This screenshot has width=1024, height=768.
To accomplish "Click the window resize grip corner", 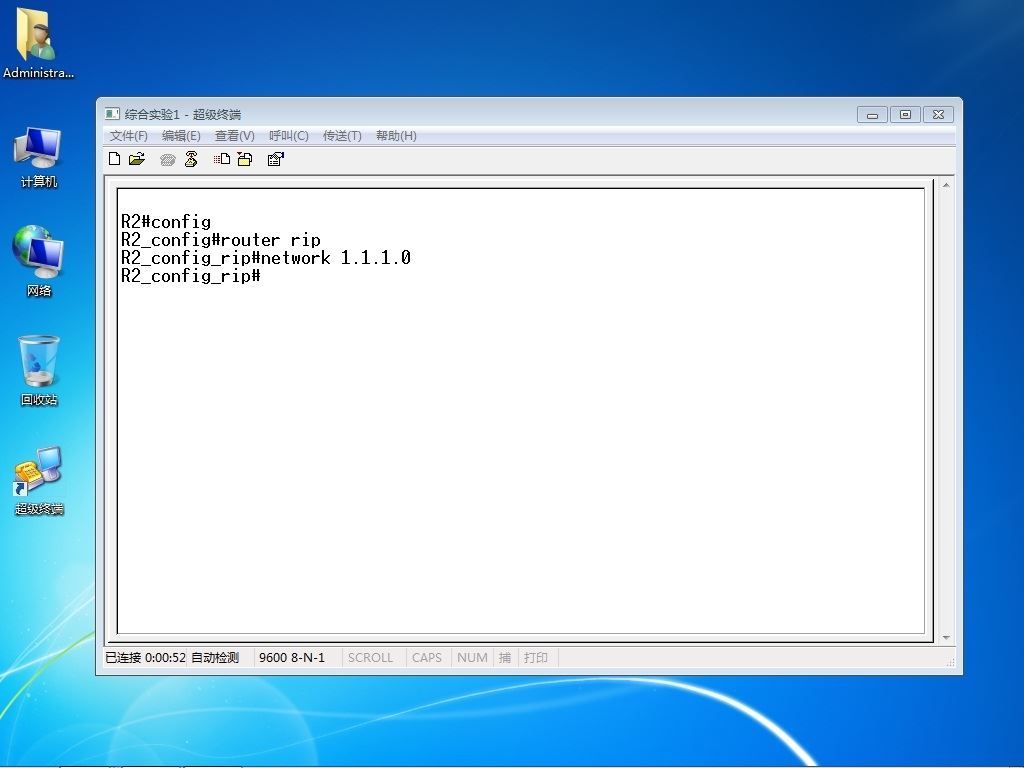I will (x=950, y=662).
